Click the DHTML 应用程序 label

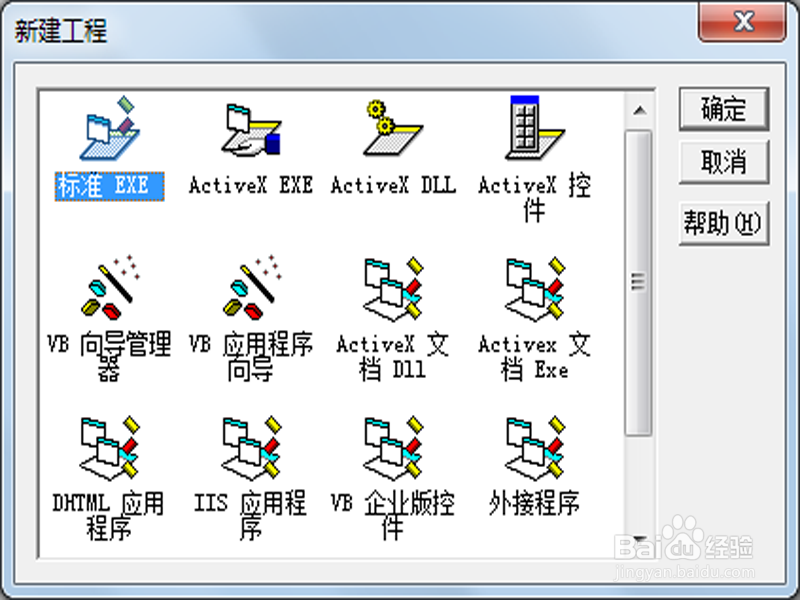click(109, 516)
